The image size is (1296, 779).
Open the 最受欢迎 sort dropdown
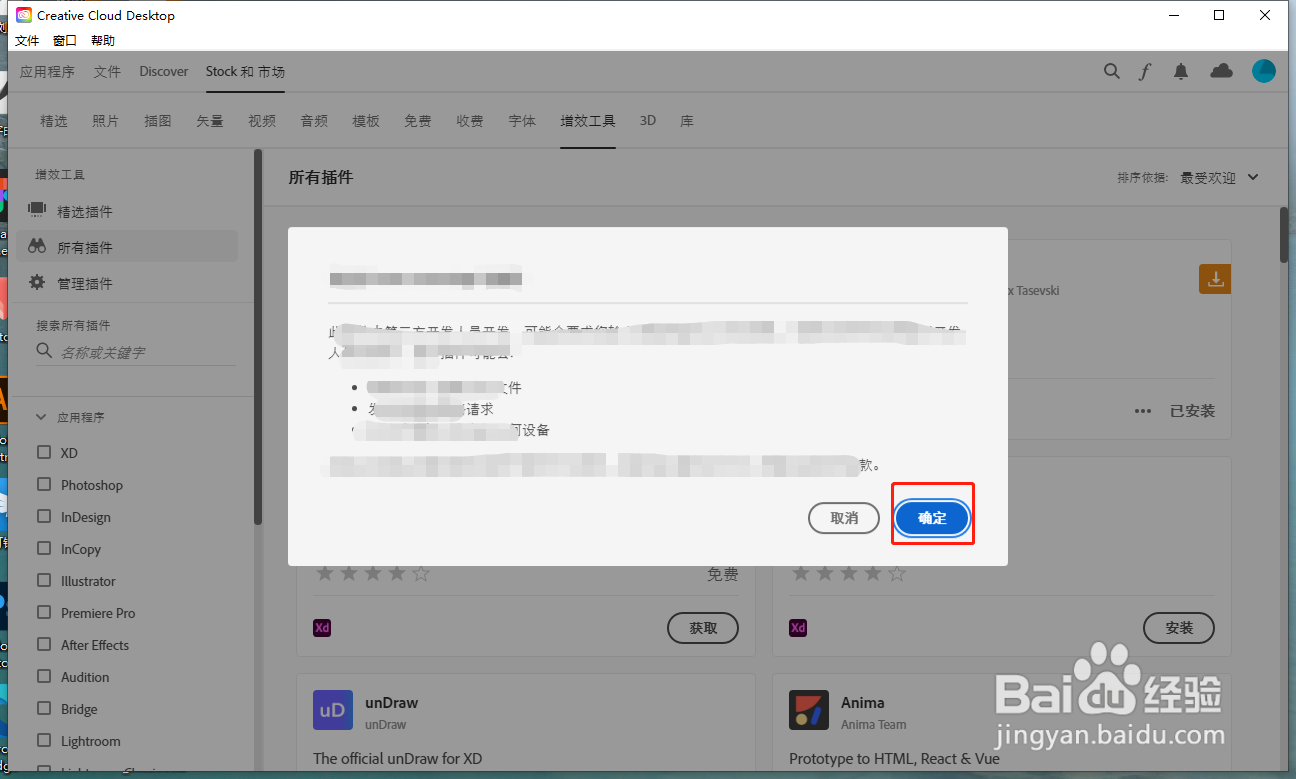(1219, 177)
